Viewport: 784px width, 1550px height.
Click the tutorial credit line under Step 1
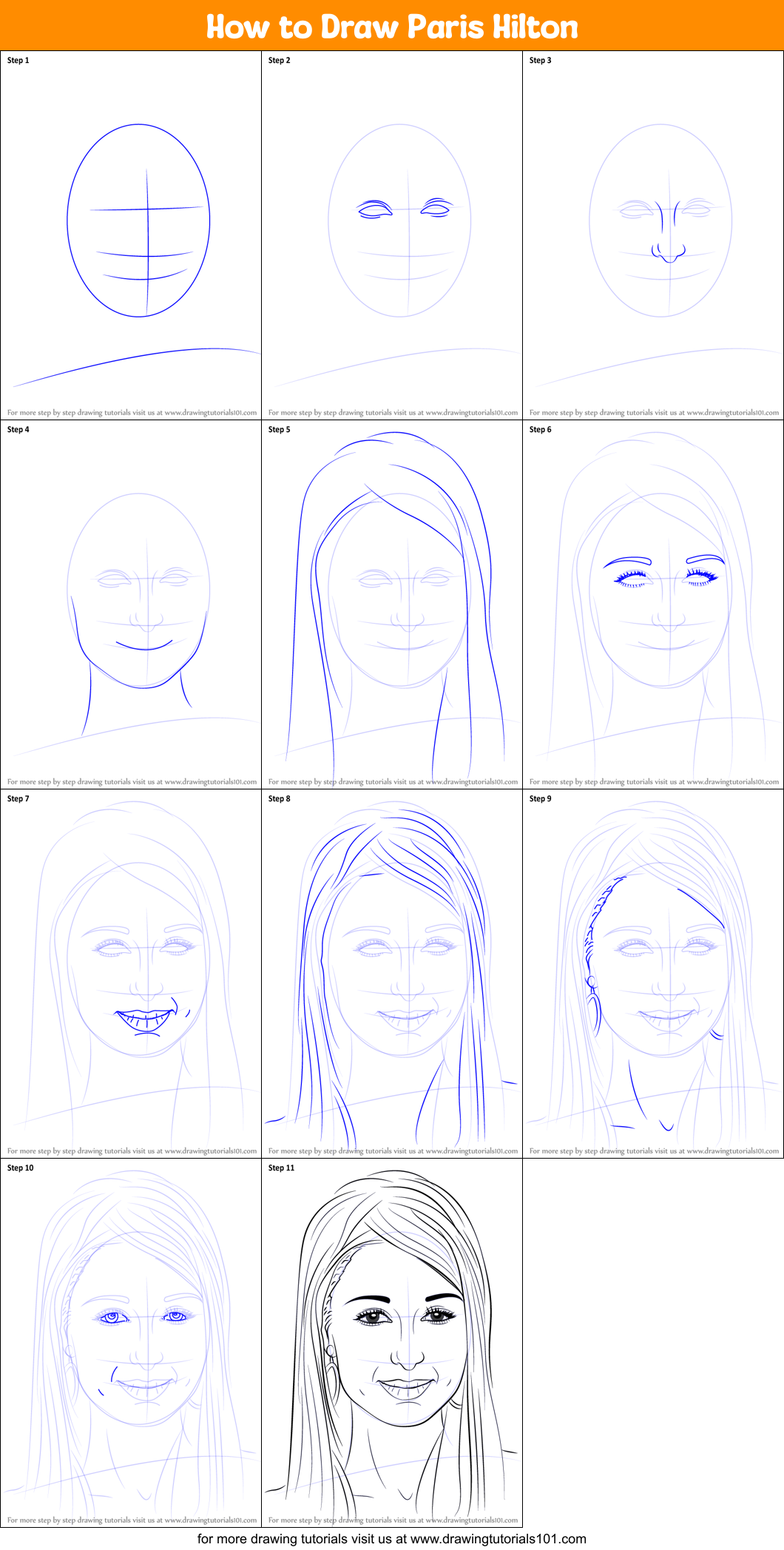click(132, 413)
